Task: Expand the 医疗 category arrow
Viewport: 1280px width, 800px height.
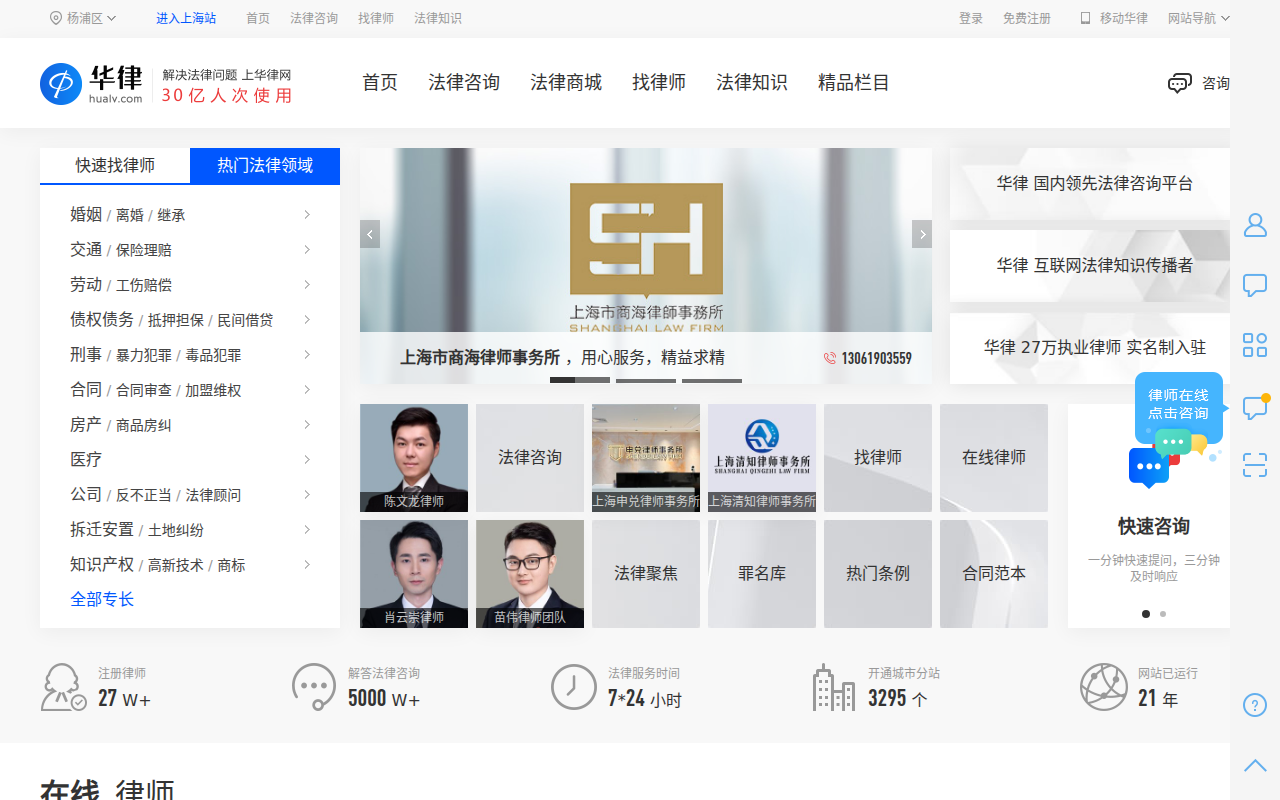Action: click(307, 460)
